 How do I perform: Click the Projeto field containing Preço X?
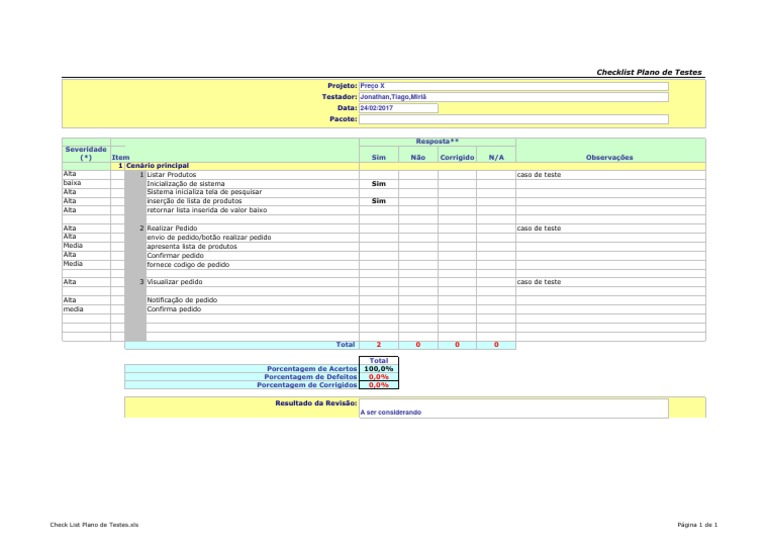[513, 86]
